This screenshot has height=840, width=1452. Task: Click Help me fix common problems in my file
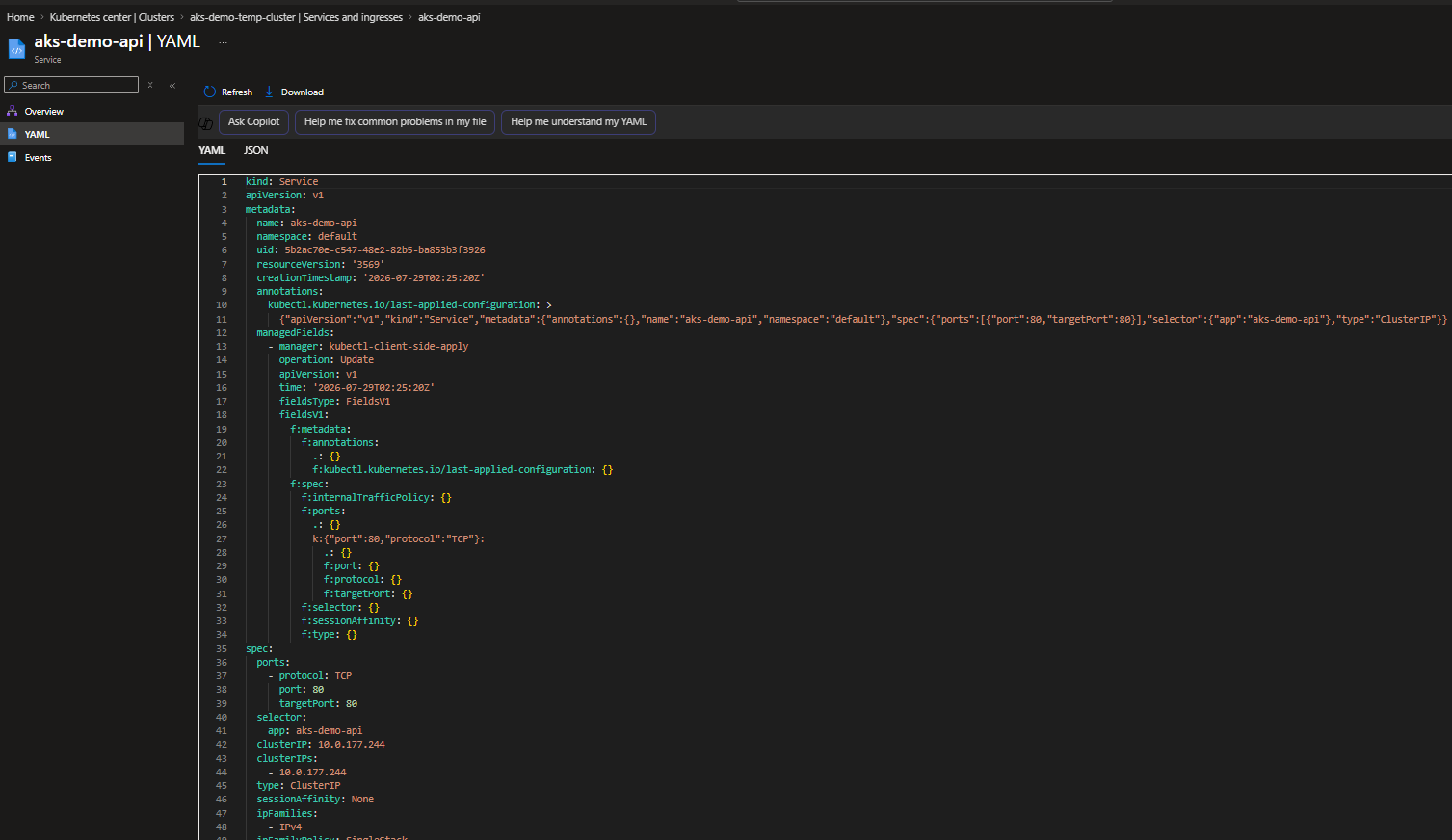395,121
